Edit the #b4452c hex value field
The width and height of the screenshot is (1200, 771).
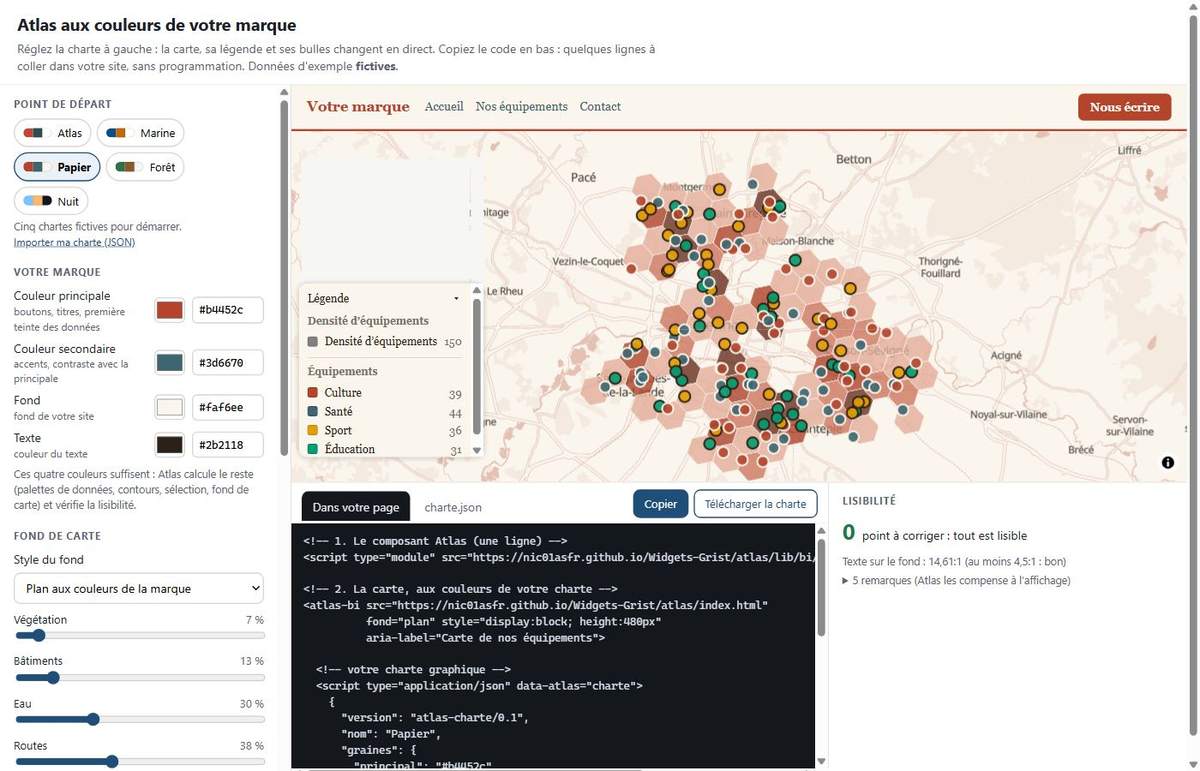click(227, 310)
